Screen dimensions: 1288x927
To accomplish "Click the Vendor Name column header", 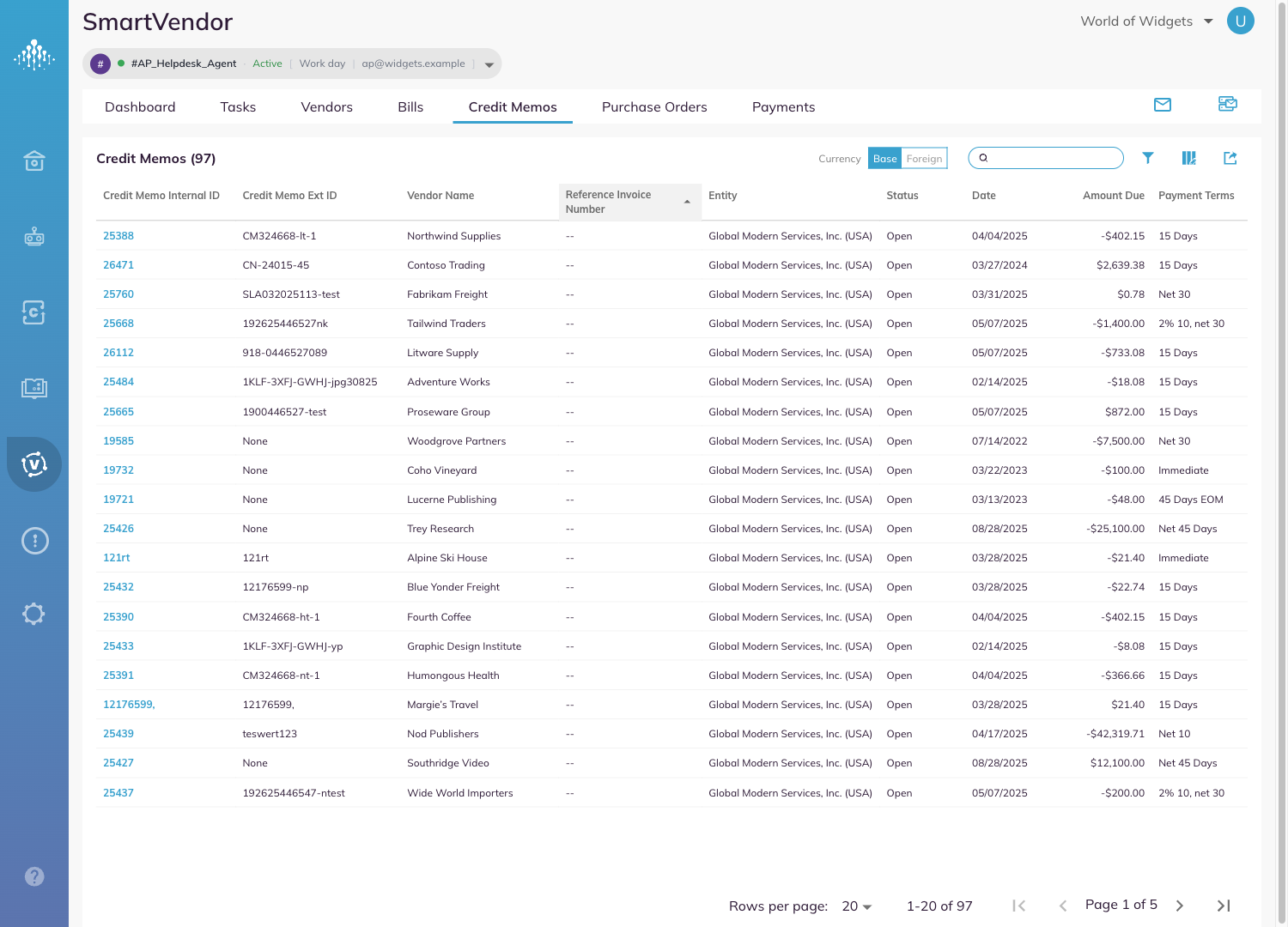I will point(440,196).
